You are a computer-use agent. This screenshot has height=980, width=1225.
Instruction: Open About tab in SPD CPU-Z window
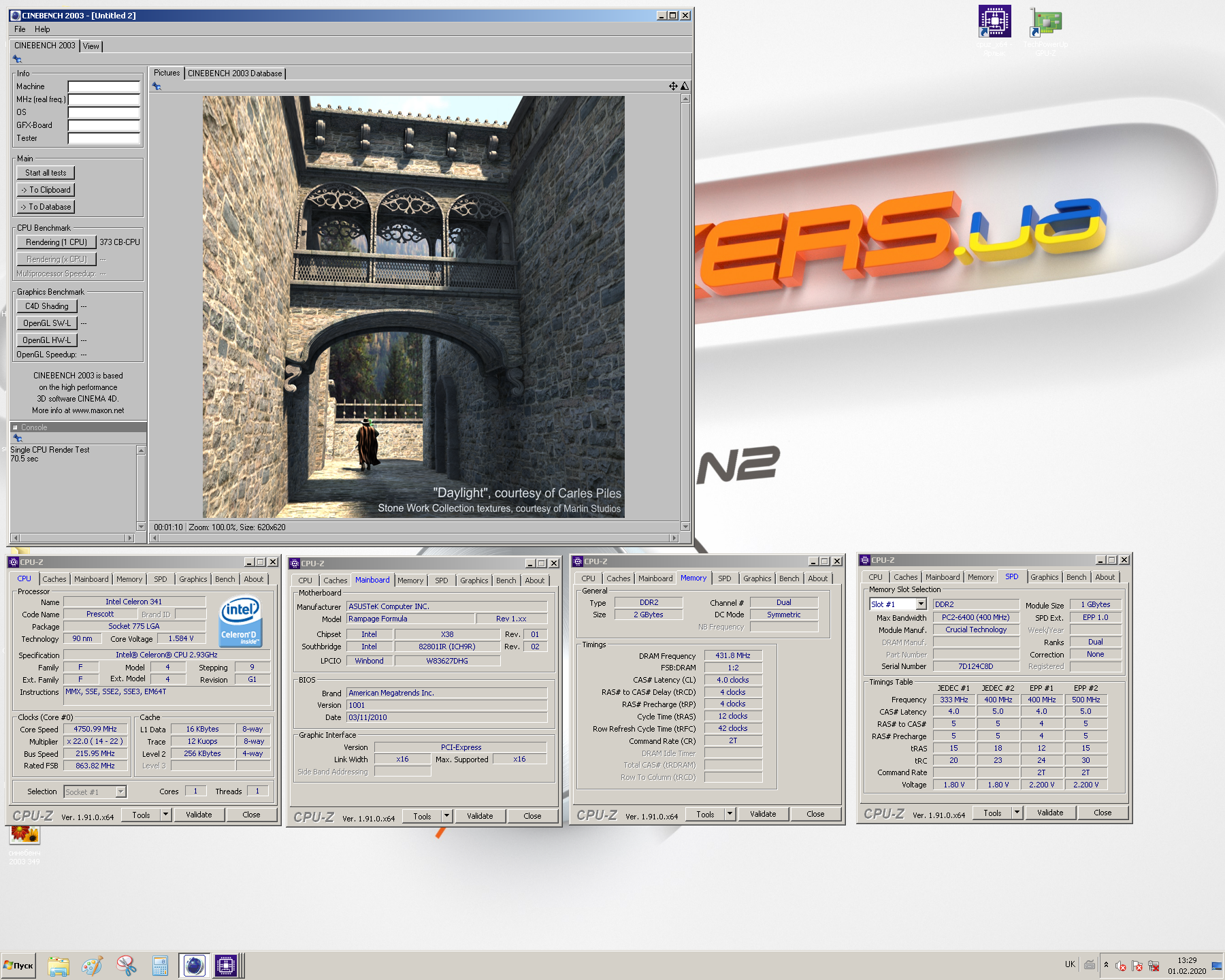pos(1105,577)
